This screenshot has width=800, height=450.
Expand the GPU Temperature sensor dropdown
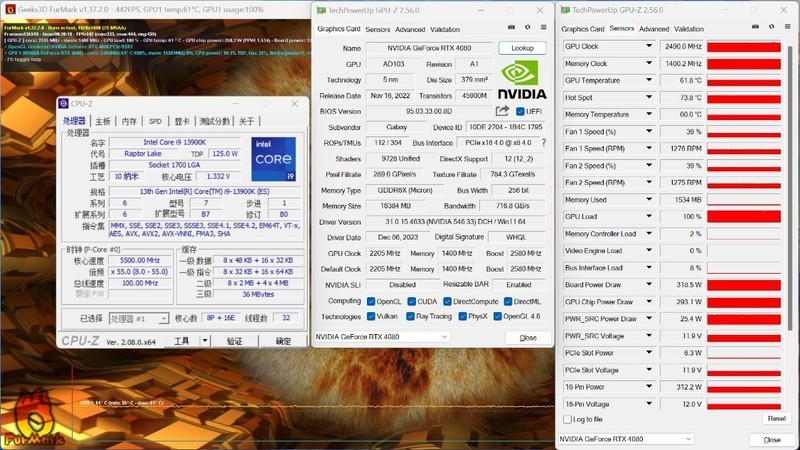click(x=650, y=80)
